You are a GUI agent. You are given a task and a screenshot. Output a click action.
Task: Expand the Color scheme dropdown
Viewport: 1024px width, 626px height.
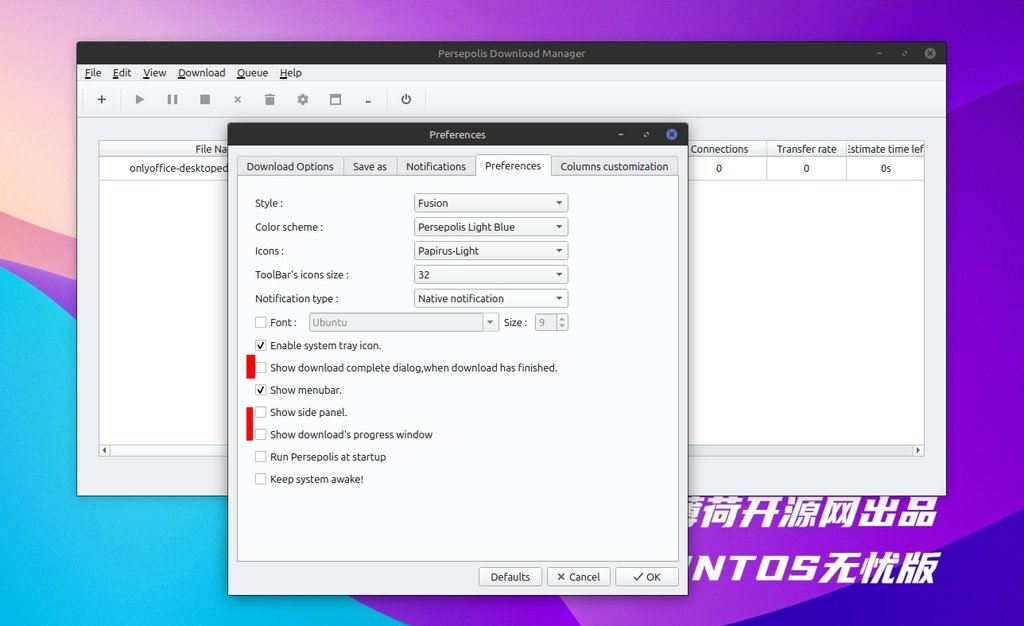[491, 227]
